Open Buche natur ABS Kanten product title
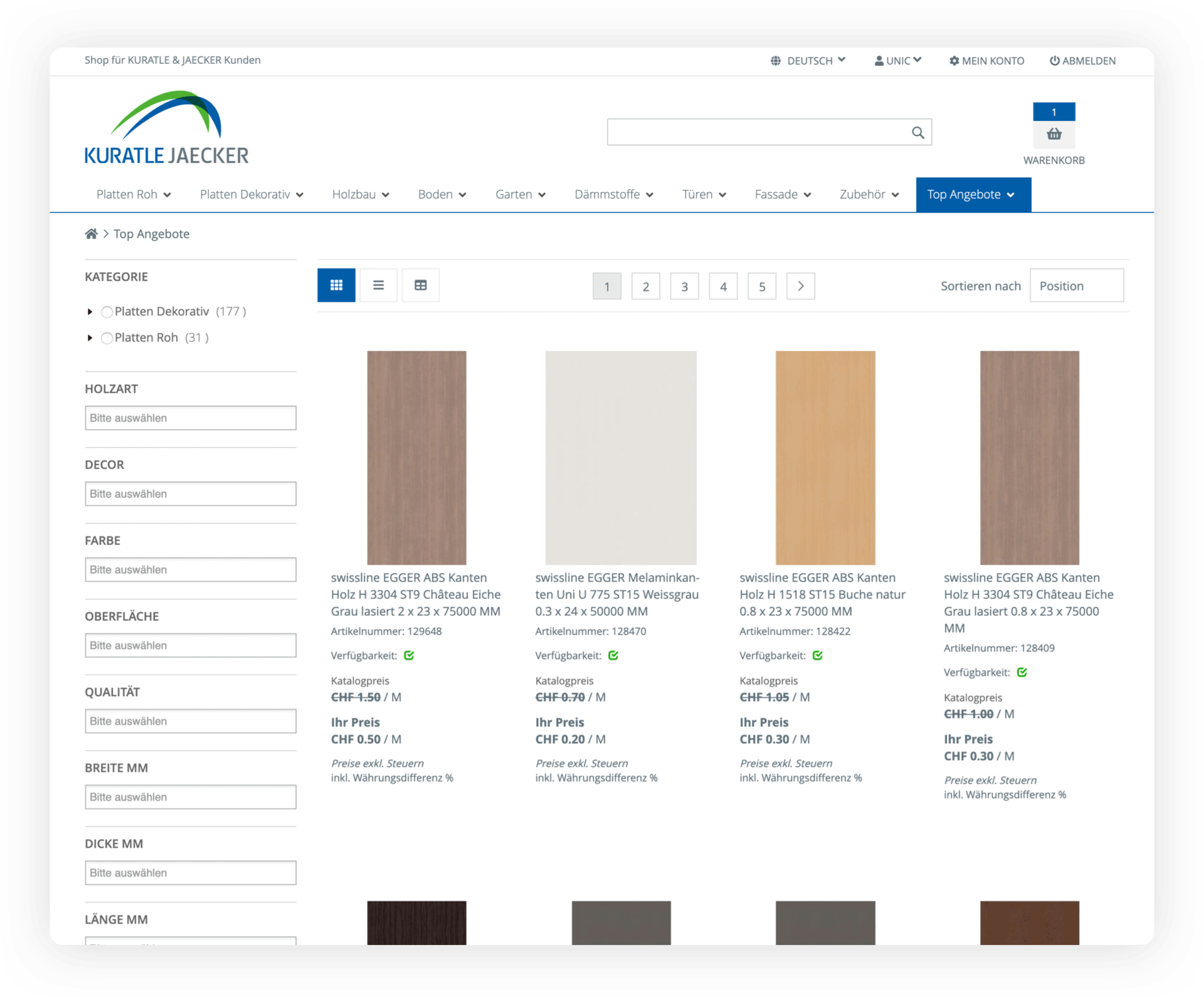The height and width of the screenshot is (997, 1204). click(x=823, y=594)
